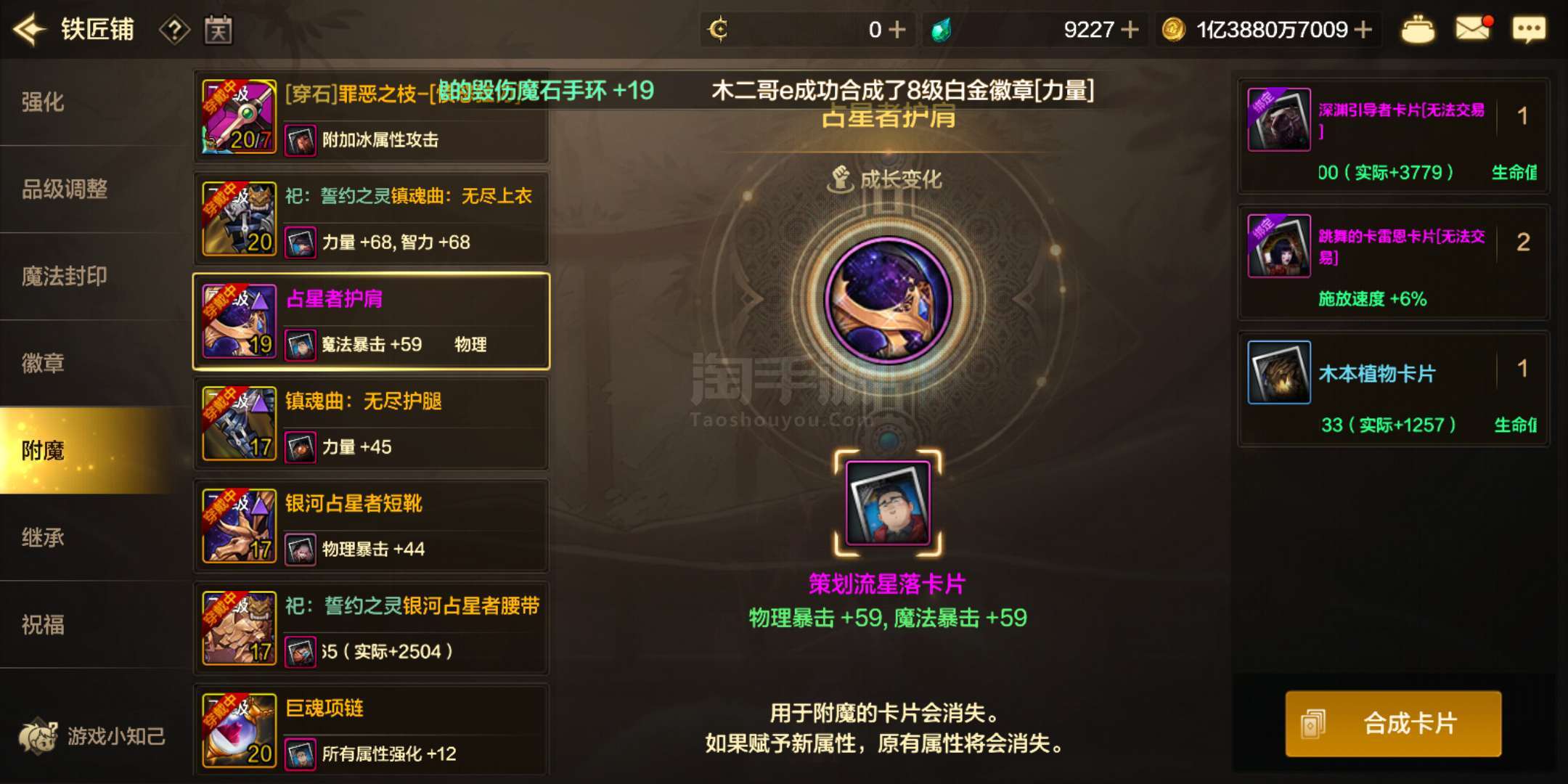The height and width of the screenshot is (784, 1568).
Task: Choose 木本植物卡片 card
Action: (x=1393, y=390)
